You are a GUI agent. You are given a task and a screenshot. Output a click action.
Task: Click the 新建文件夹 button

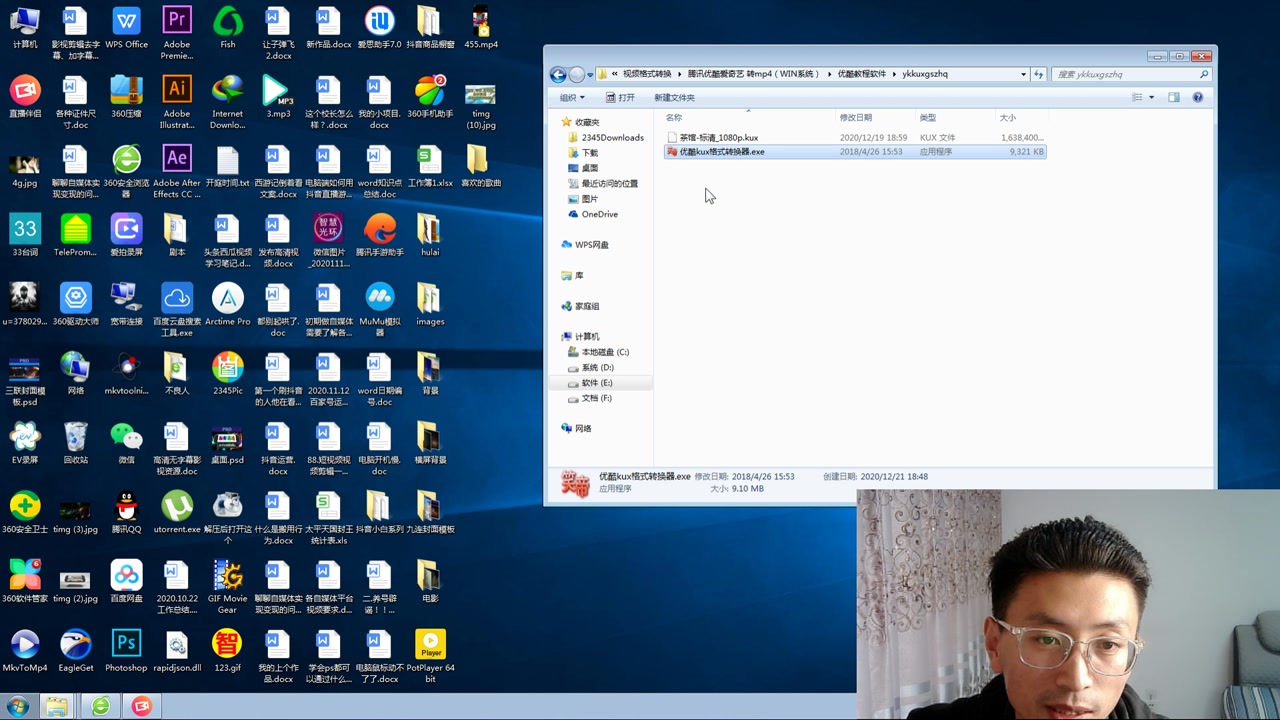click(x=674, y=97)
